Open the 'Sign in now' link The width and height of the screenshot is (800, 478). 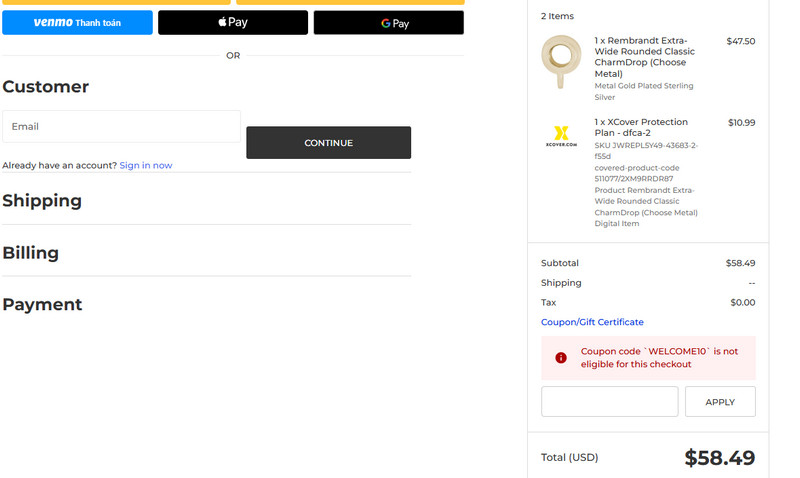146,165
